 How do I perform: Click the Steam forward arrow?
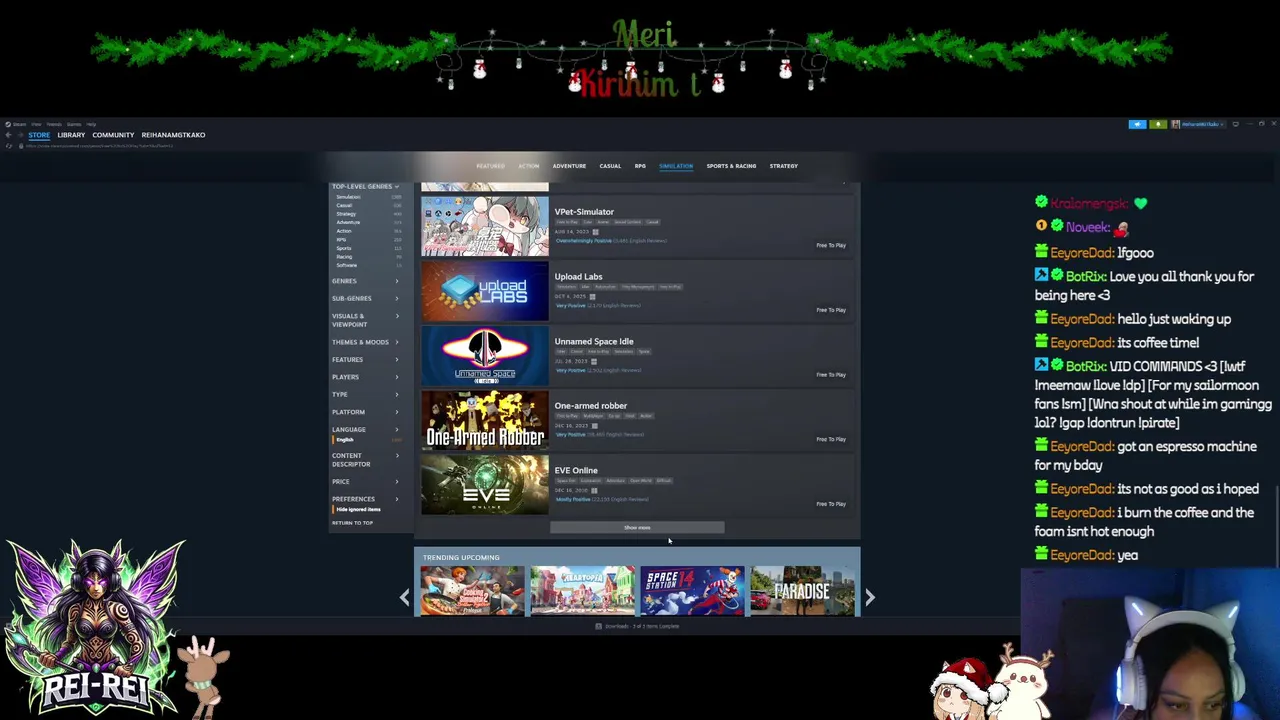(x=20, y=135)
